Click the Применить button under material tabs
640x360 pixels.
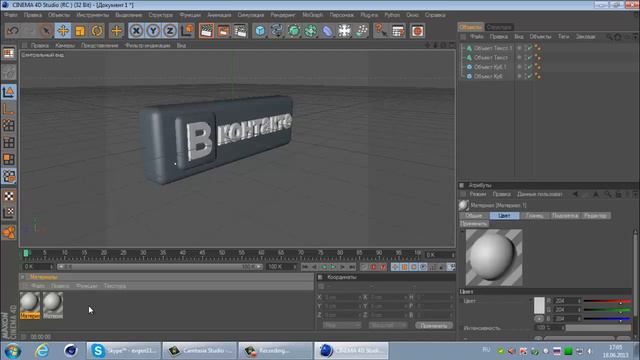pyautogui.click(x=473, y=224)
